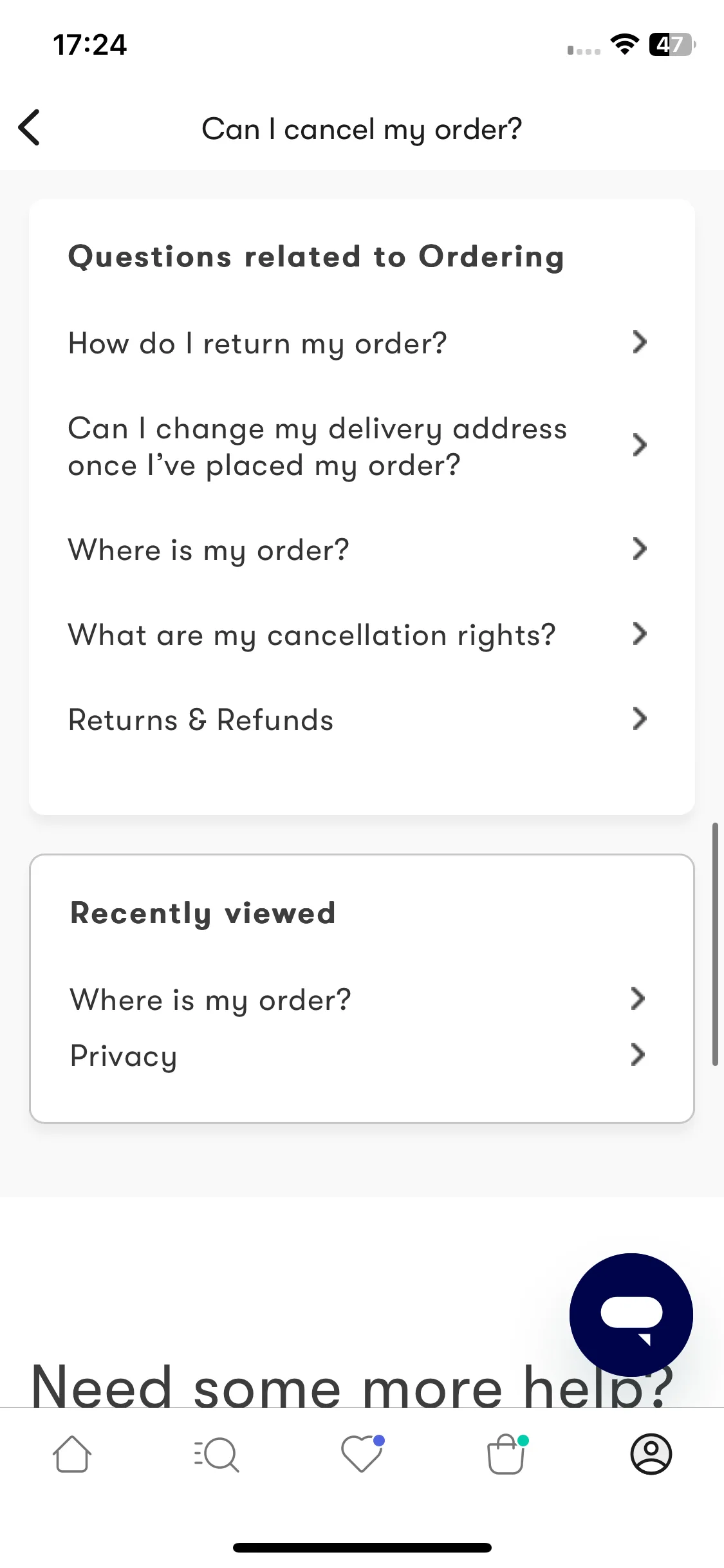Go to the Home tab icon
Image resolution: width=724 pixels, height=1568 pixels.
(72, 1454)
